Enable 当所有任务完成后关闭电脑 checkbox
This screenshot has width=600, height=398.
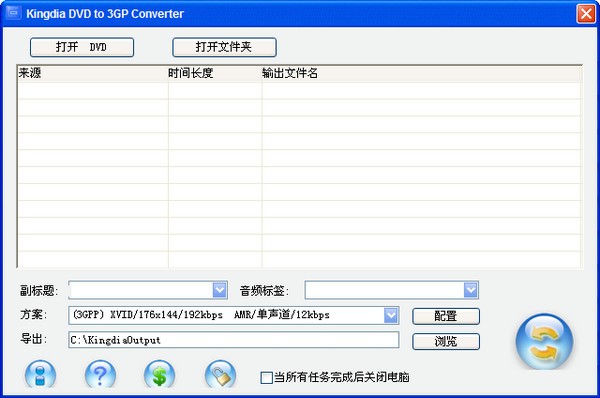266,378
